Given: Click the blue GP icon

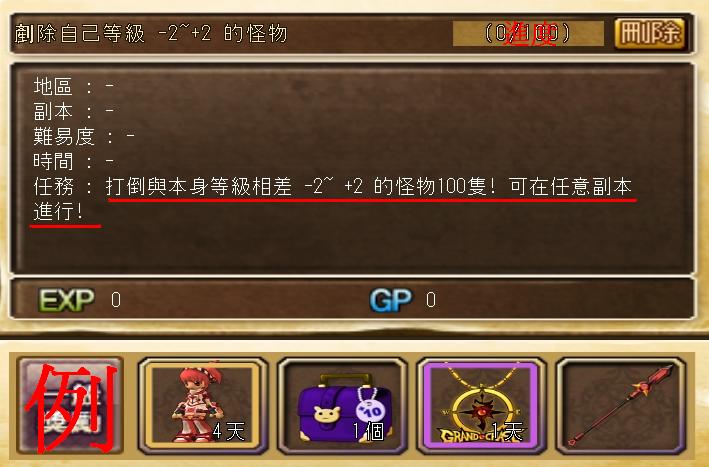Looking at the screenshot, I should pos(391,300).
